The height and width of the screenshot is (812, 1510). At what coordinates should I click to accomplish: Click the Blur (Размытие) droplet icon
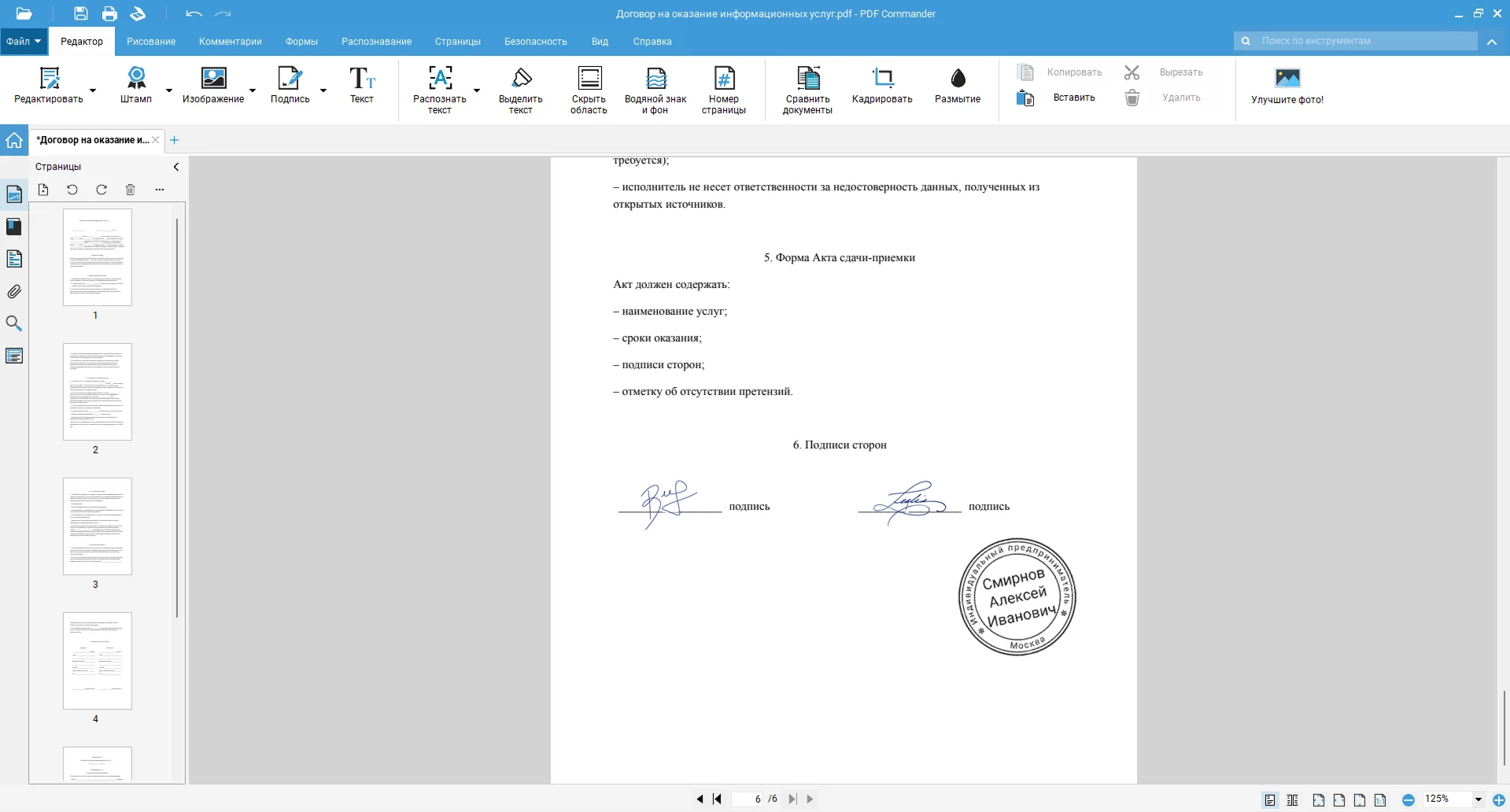(x=957, y=79)
